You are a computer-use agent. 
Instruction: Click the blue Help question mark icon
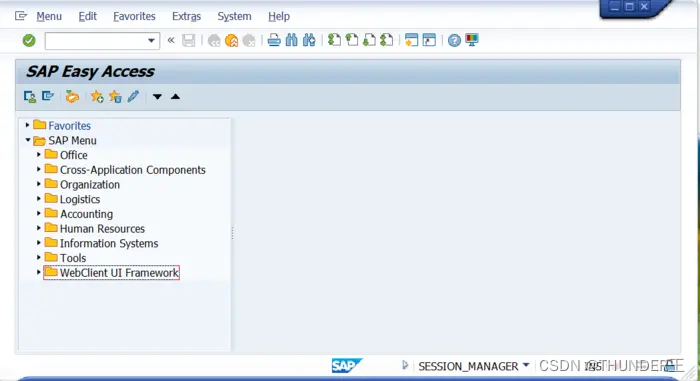(x=454, y=41)
